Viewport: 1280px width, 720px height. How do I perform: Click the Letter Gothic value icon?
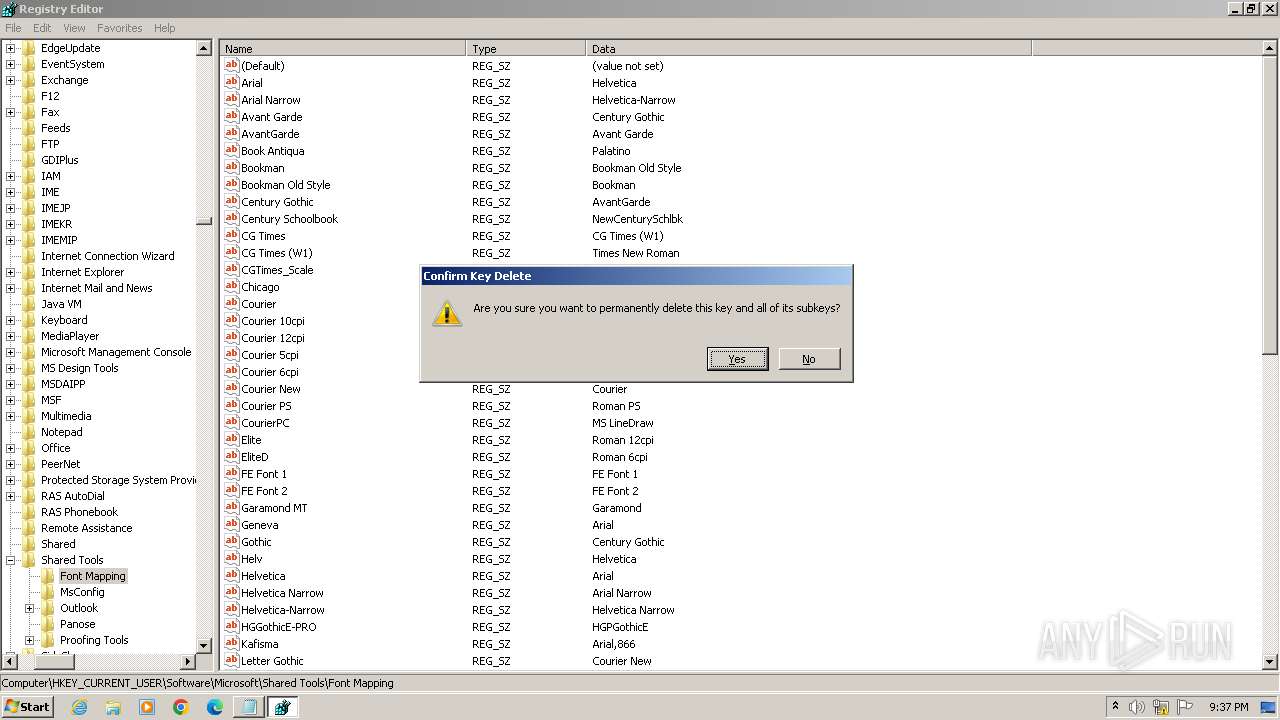231,661
